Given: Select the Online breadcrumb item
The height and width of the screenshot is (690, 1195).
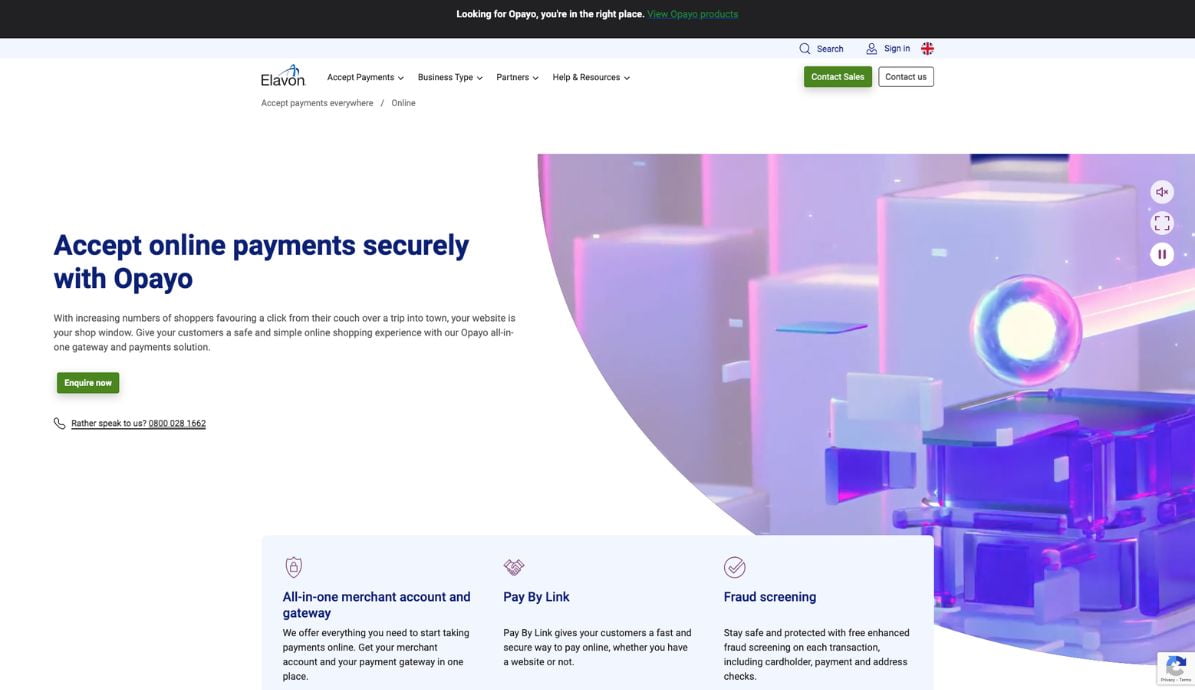Looking at the screenshot, I should (x=402, y=102).
